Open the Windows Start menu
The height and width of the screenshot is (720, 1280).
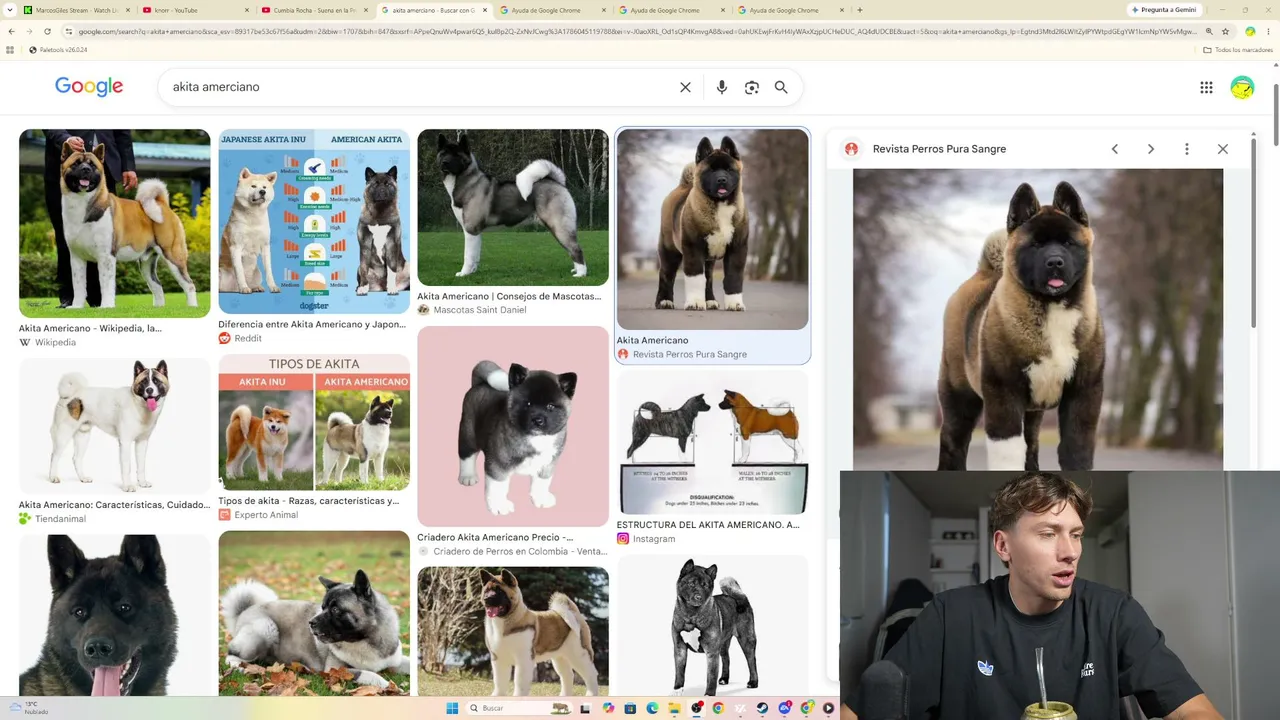click(452, 708)
